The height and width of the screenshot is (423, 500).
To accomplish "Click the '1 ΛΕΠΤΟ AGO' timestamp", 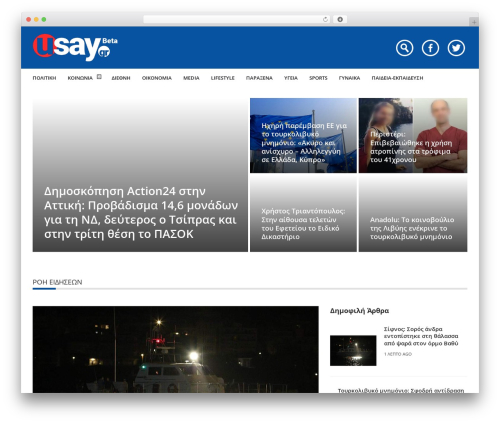I will [x=398, y=354].
